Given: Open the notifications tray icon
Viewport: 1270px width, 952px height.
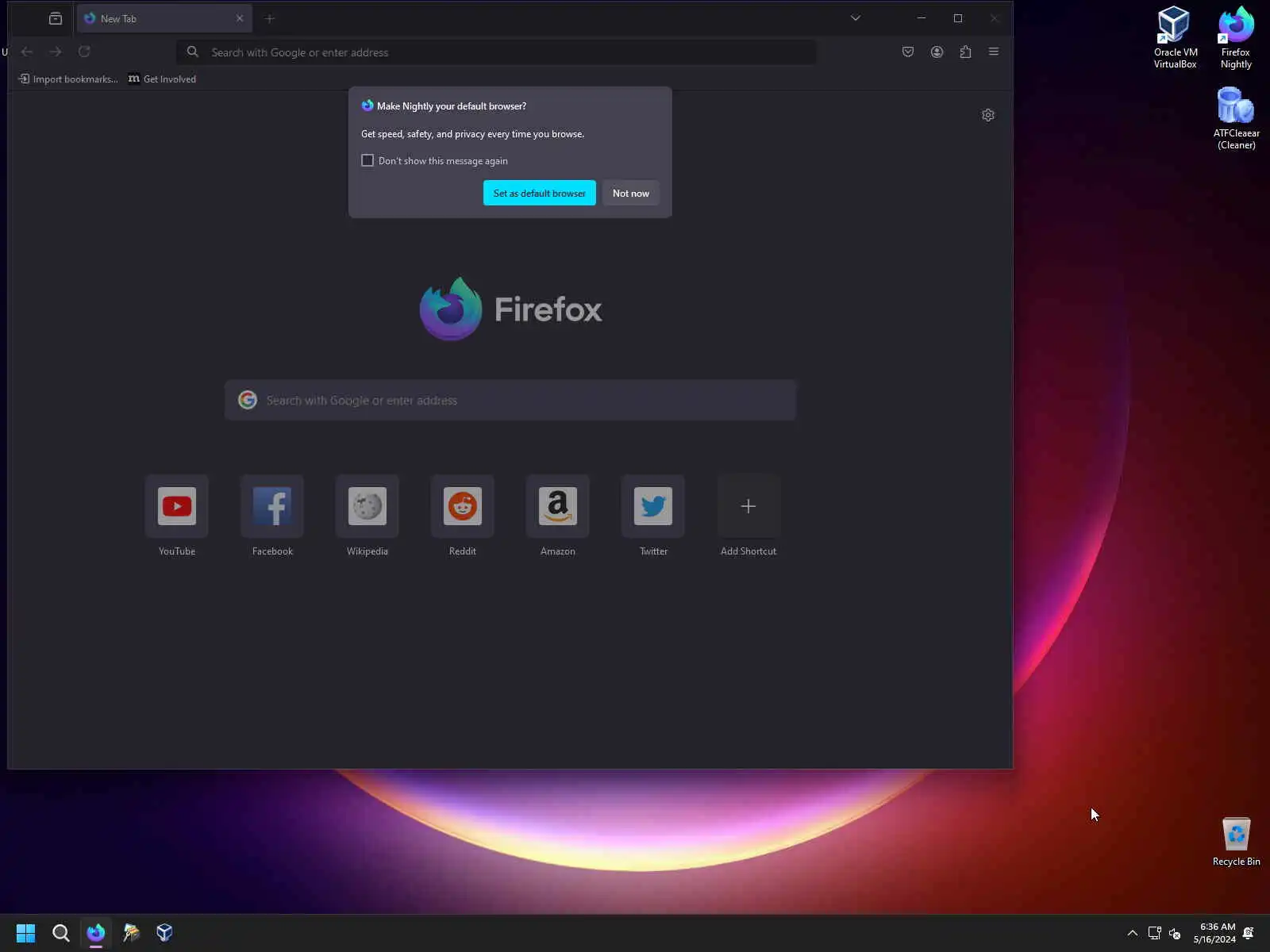Looking at the screenshot, I should [x=1249, y=933].
